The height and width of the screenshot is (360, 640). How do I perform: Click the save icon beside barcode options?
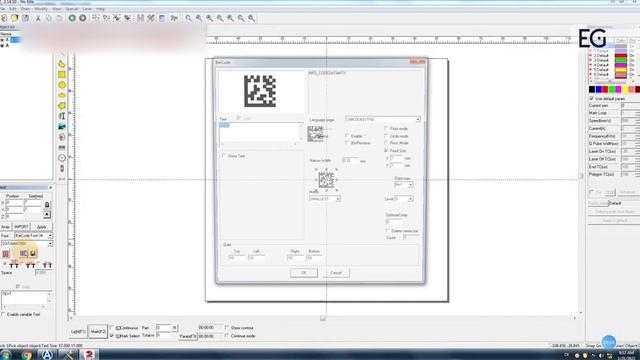click(x=33, y=253)
